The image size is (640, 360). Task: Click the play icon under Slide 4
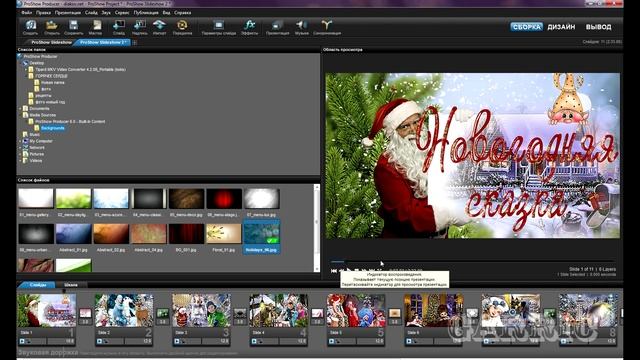tap(254, 341)
